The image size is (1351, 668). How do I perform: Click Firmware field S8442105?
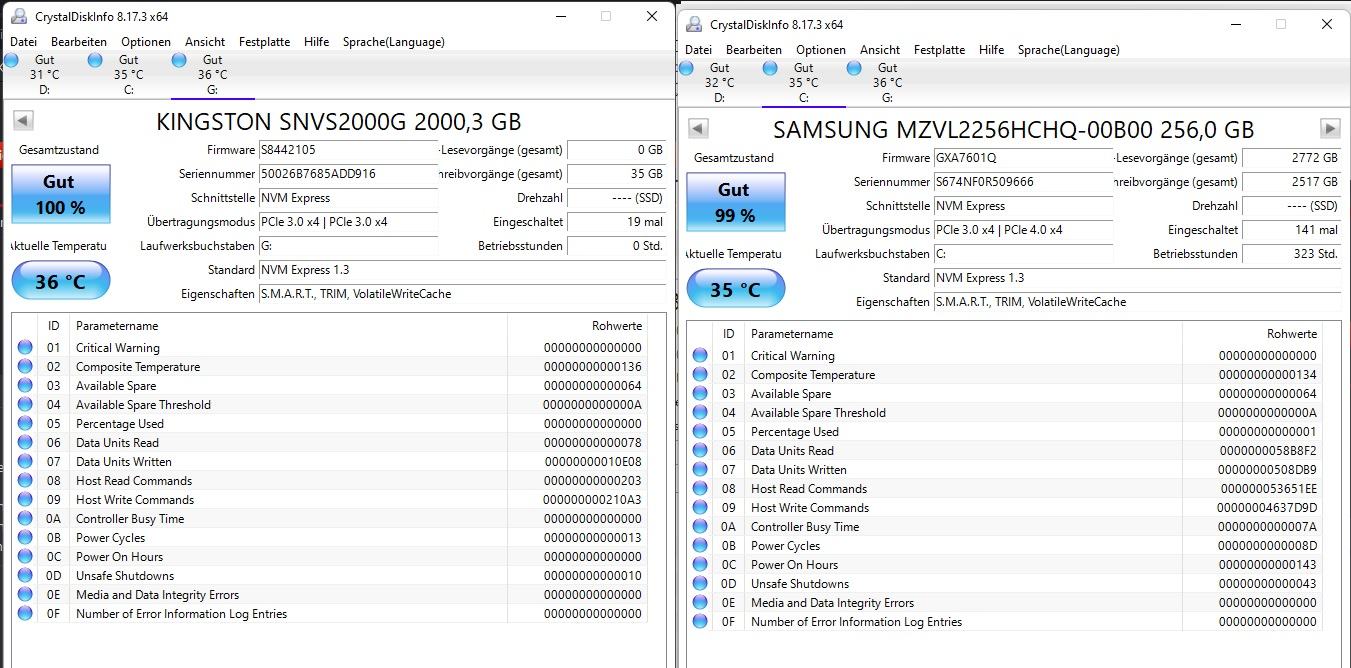pos(348,150)
